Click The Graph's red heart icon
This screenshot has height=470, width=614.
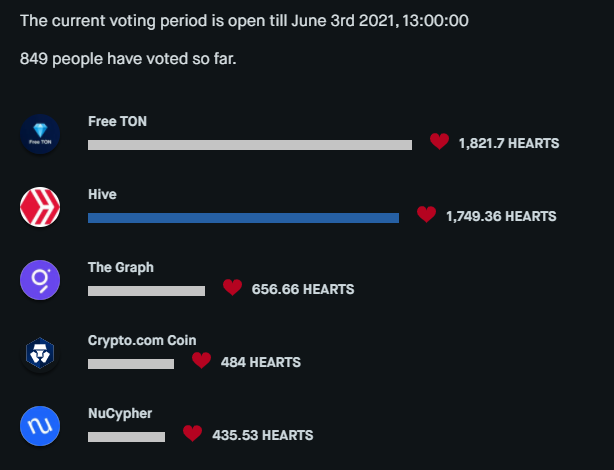tap(232, 288)
